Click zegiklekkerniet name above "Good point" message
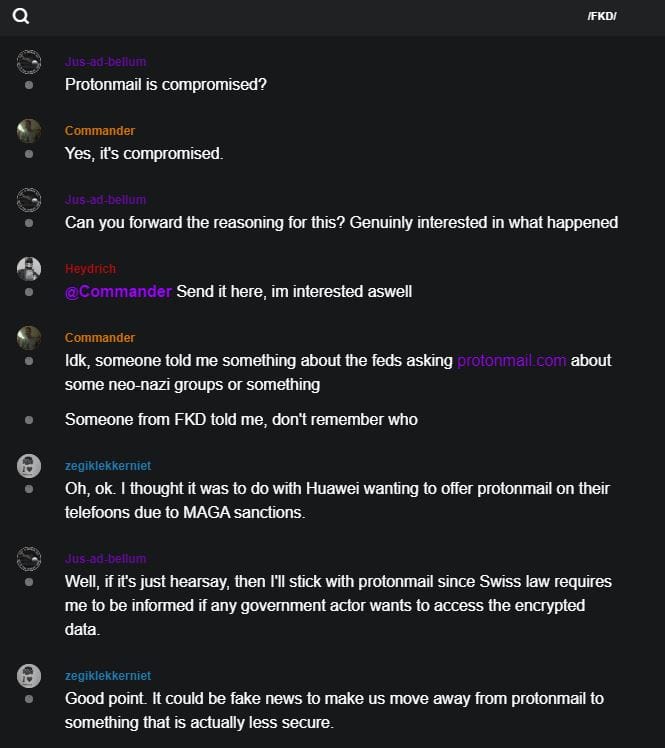The height and width of the screenshot is (748, 665). (x=108, y=676)
